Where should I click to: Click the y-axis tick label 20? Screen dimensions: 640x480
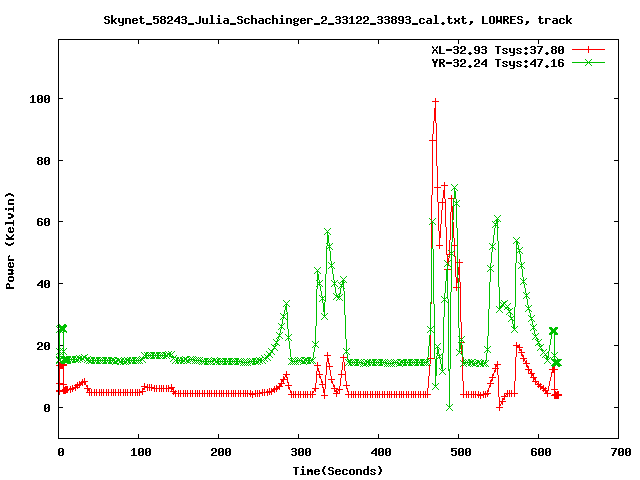coord(43,346)
